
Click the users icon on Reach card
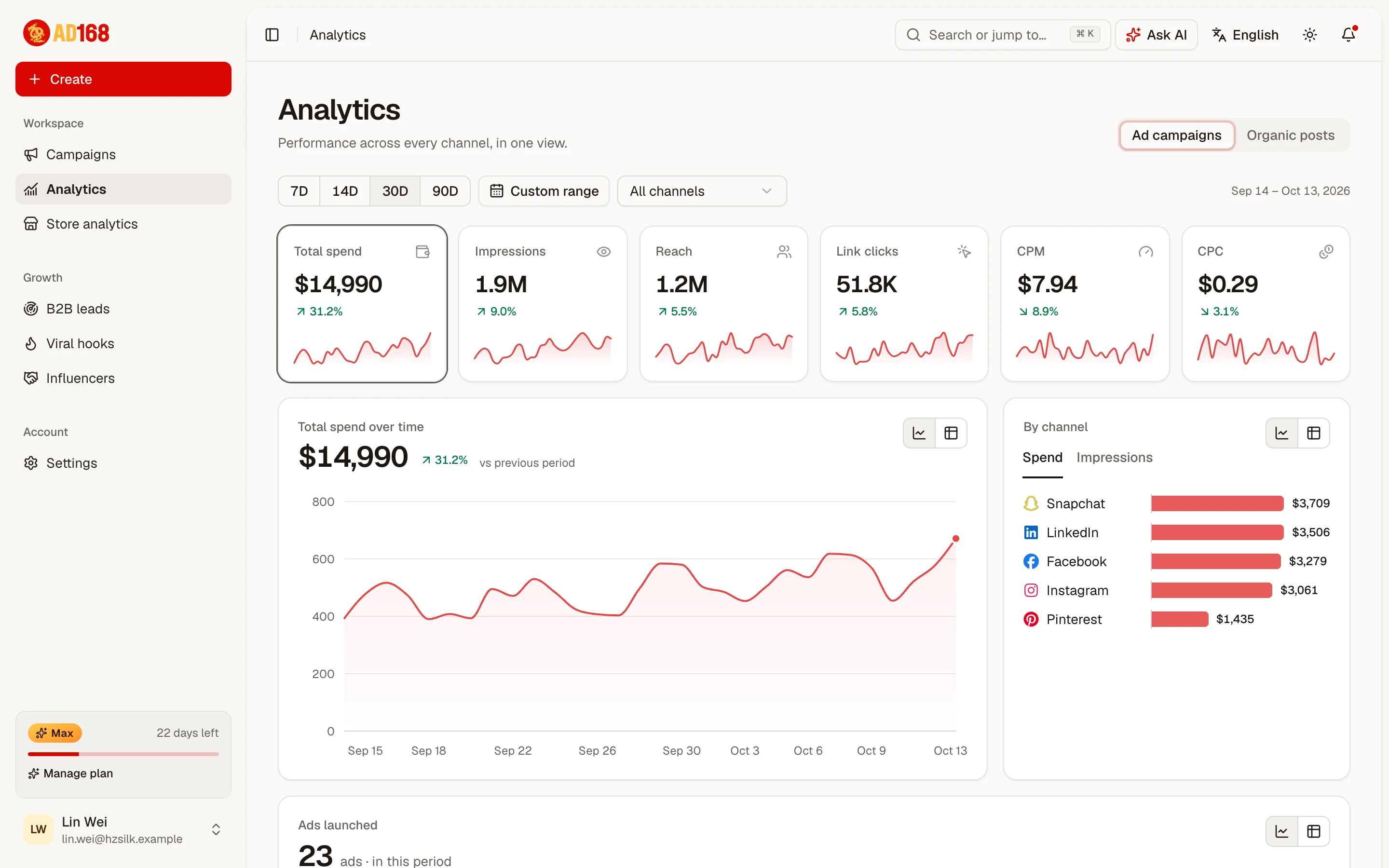tap(784, 251)
